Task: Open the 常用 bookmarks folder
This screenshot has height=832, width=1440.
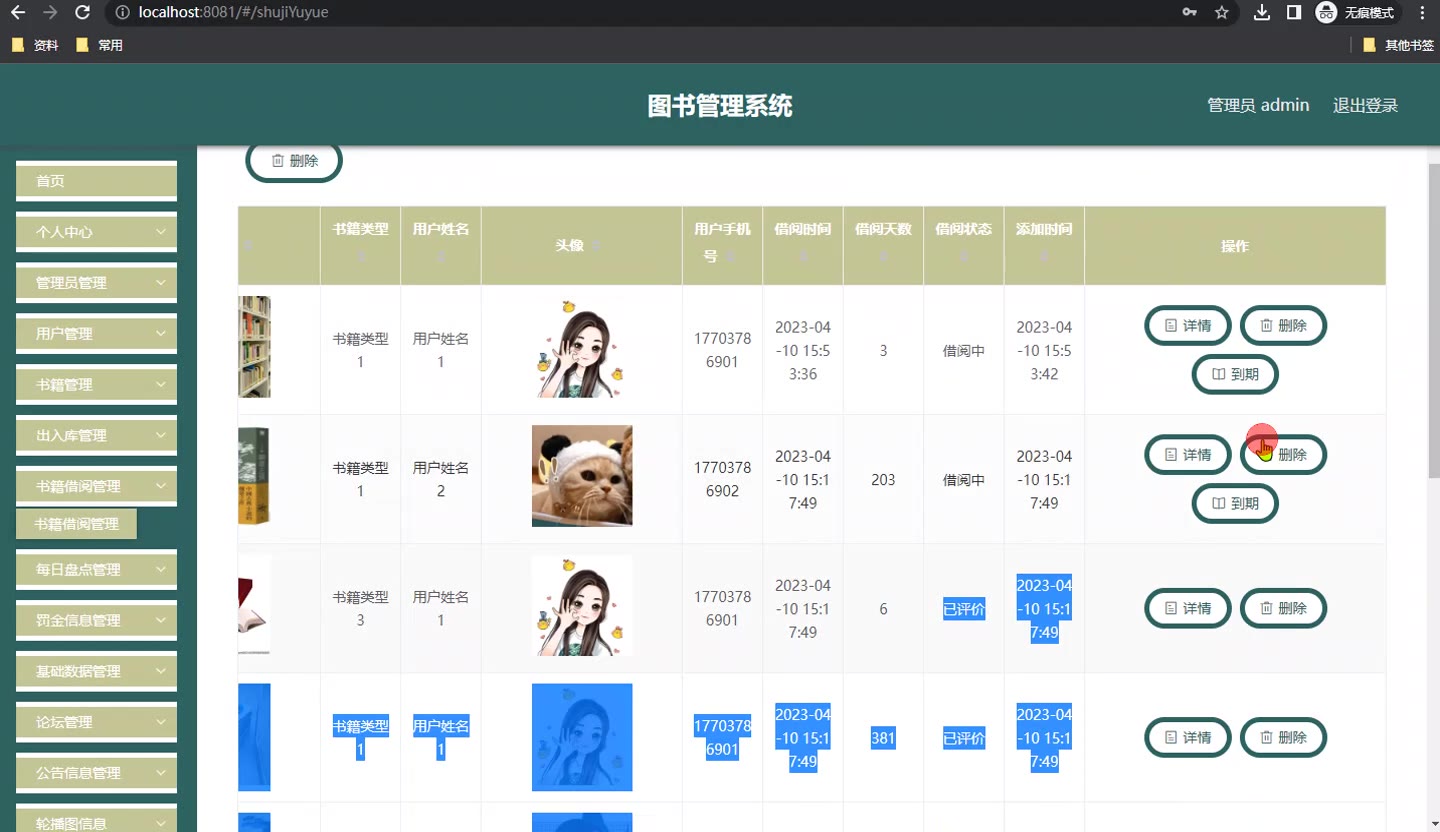Action: tap(99, 45)
